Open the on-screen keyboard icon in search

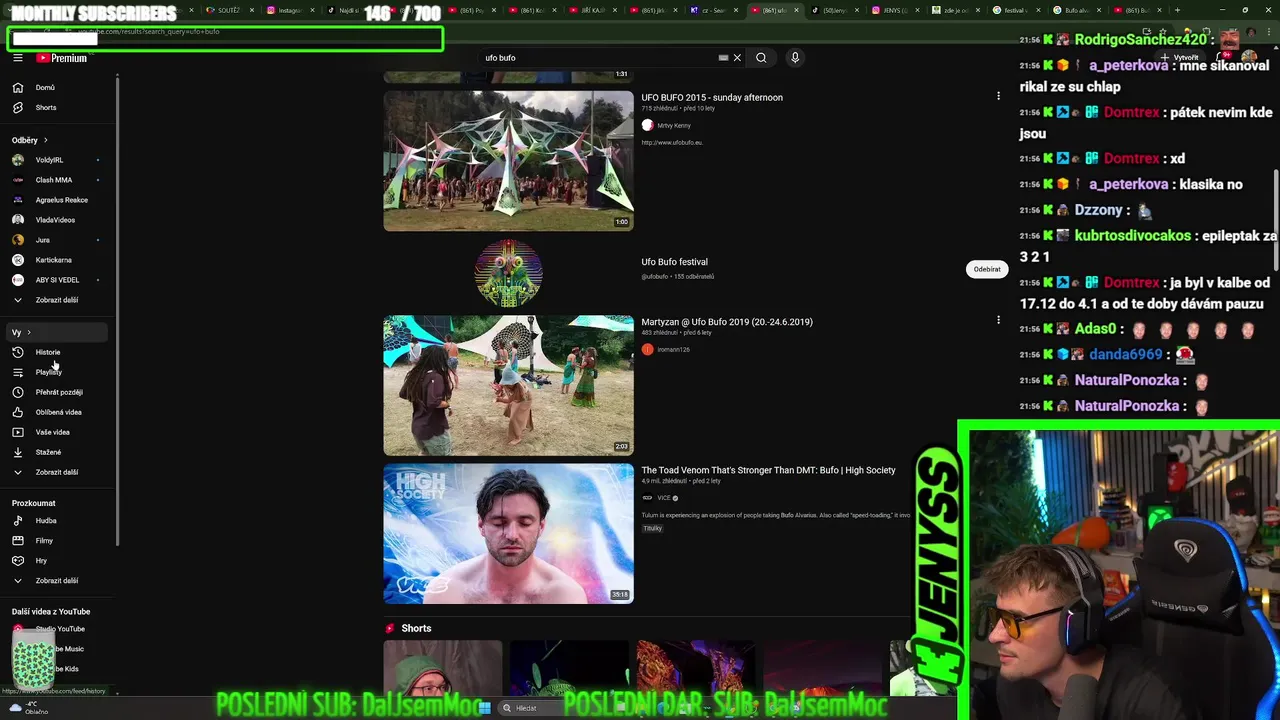723,58
